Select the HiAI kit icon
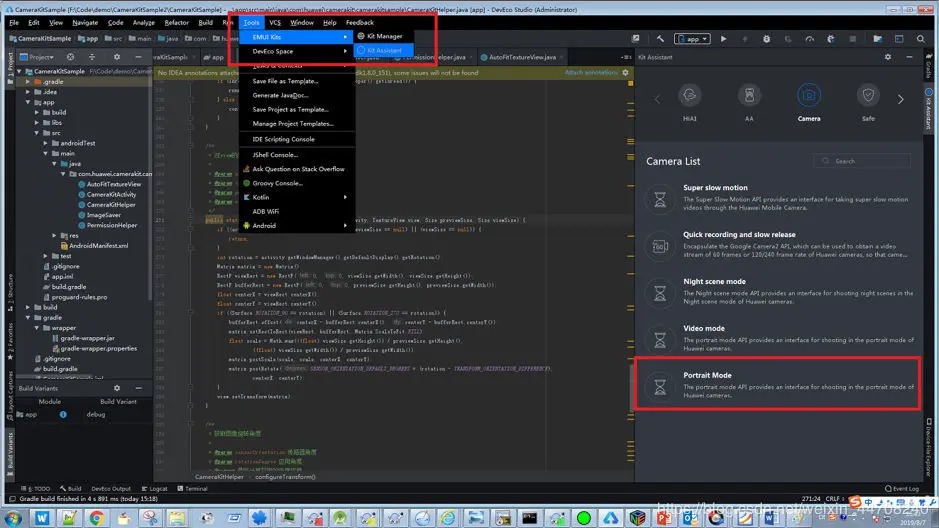The height and width of the screenshot is (528, 939). point(689,95)
